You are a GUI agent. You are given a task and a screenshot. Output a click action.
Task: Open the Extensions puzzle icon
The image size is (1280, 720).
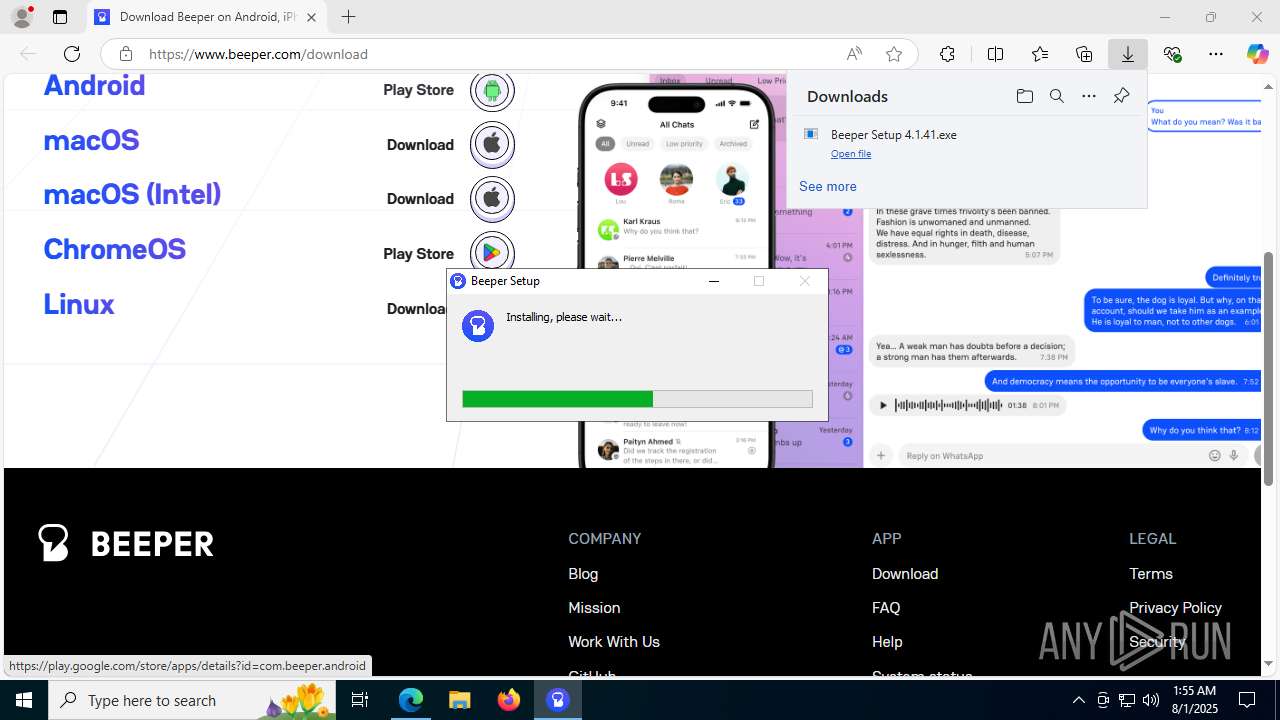coord(947,54)
